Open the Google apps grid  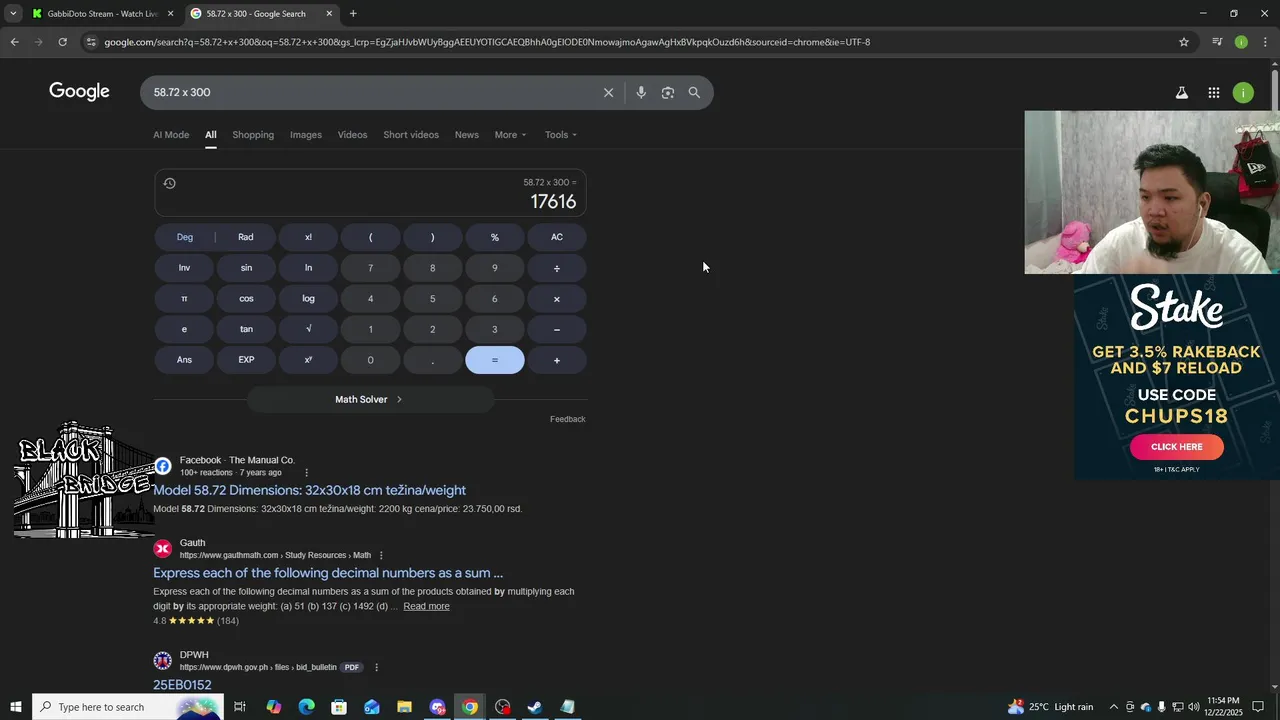pos(1213,92)
